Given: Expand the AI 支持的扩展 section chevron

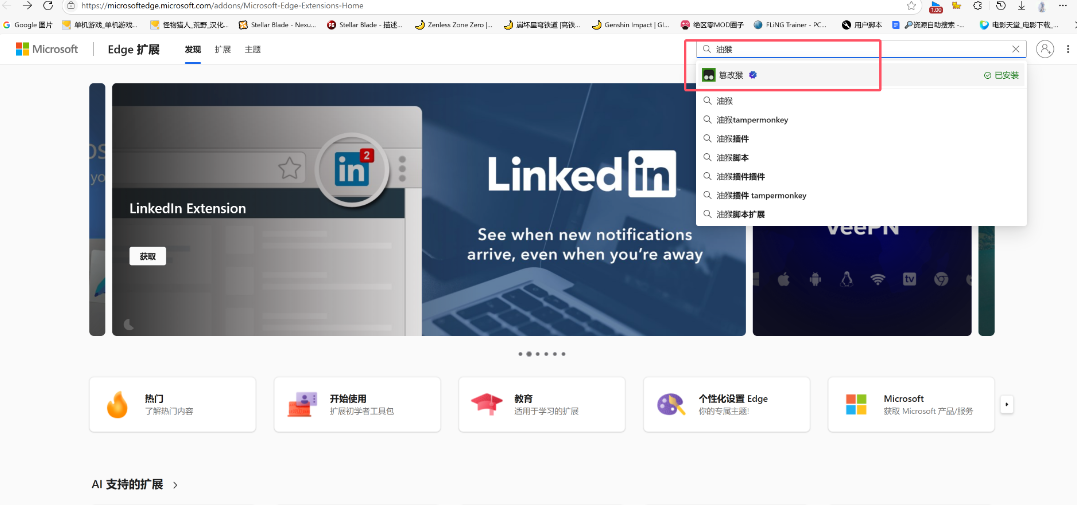Looking at the screenshot, I should tap(176, 485).
